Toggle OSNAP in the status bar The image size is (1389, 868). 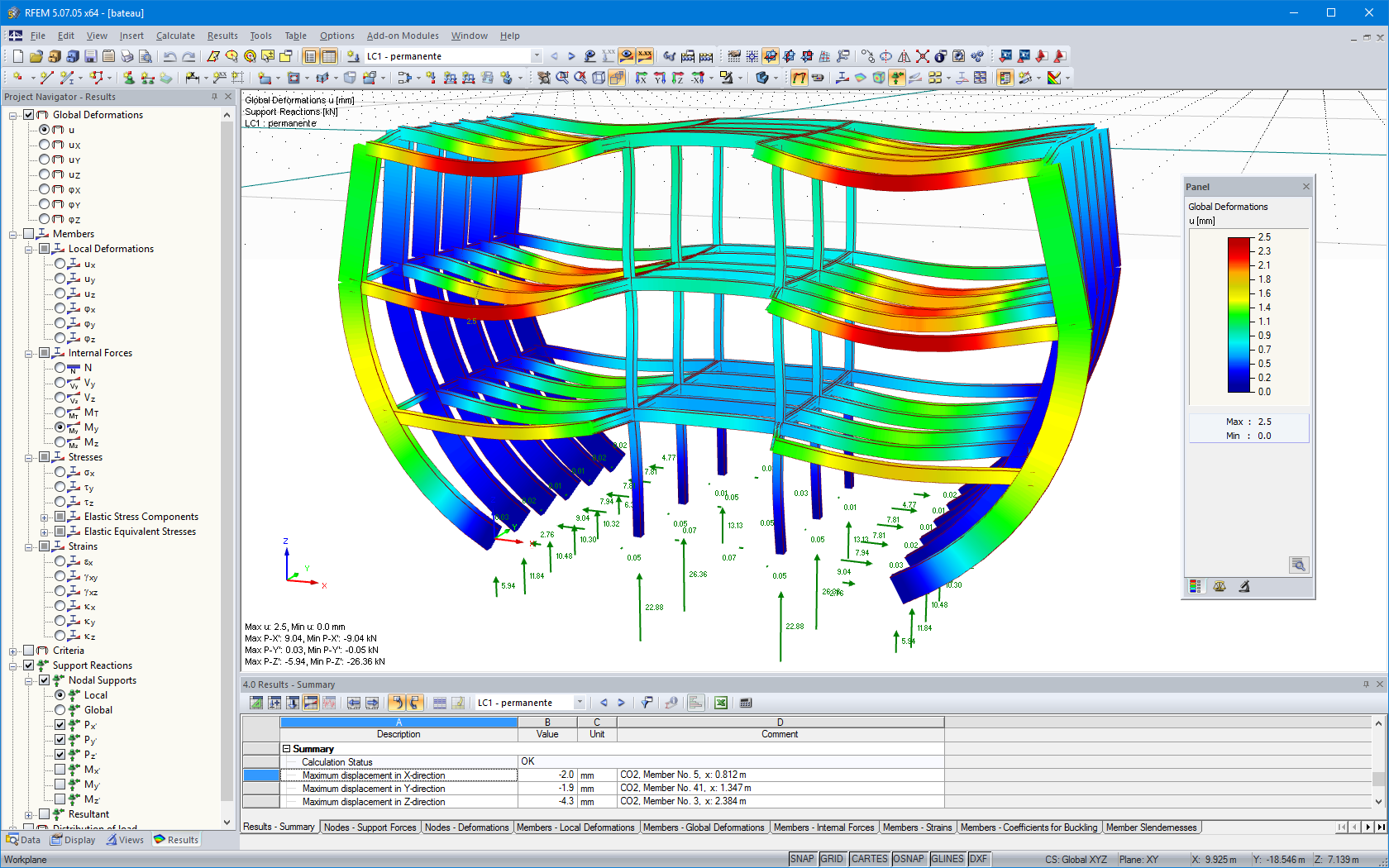pyautogui.click(x=909, y=859)
